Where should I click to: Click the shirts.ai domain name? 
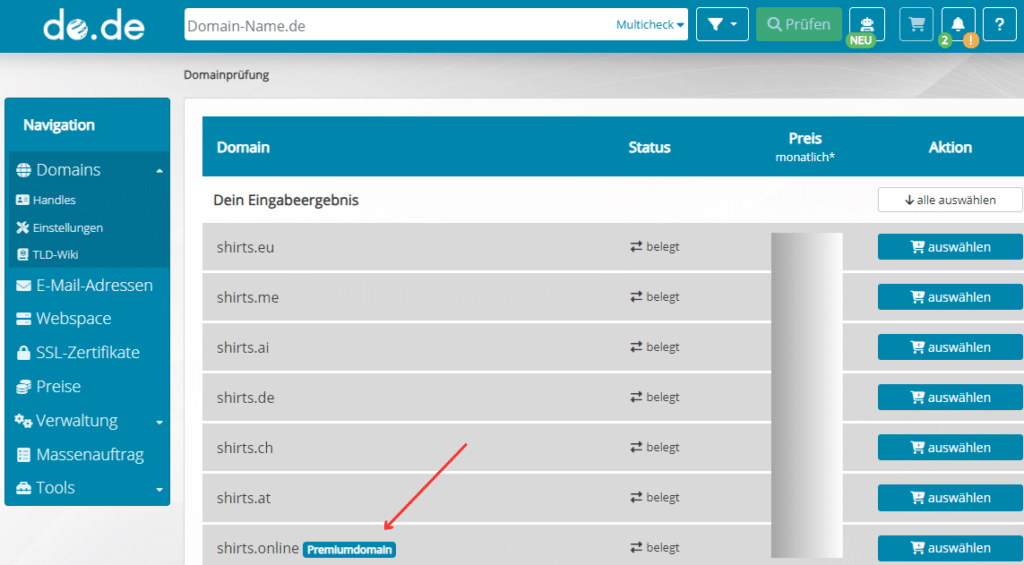(x=243, y=347)
